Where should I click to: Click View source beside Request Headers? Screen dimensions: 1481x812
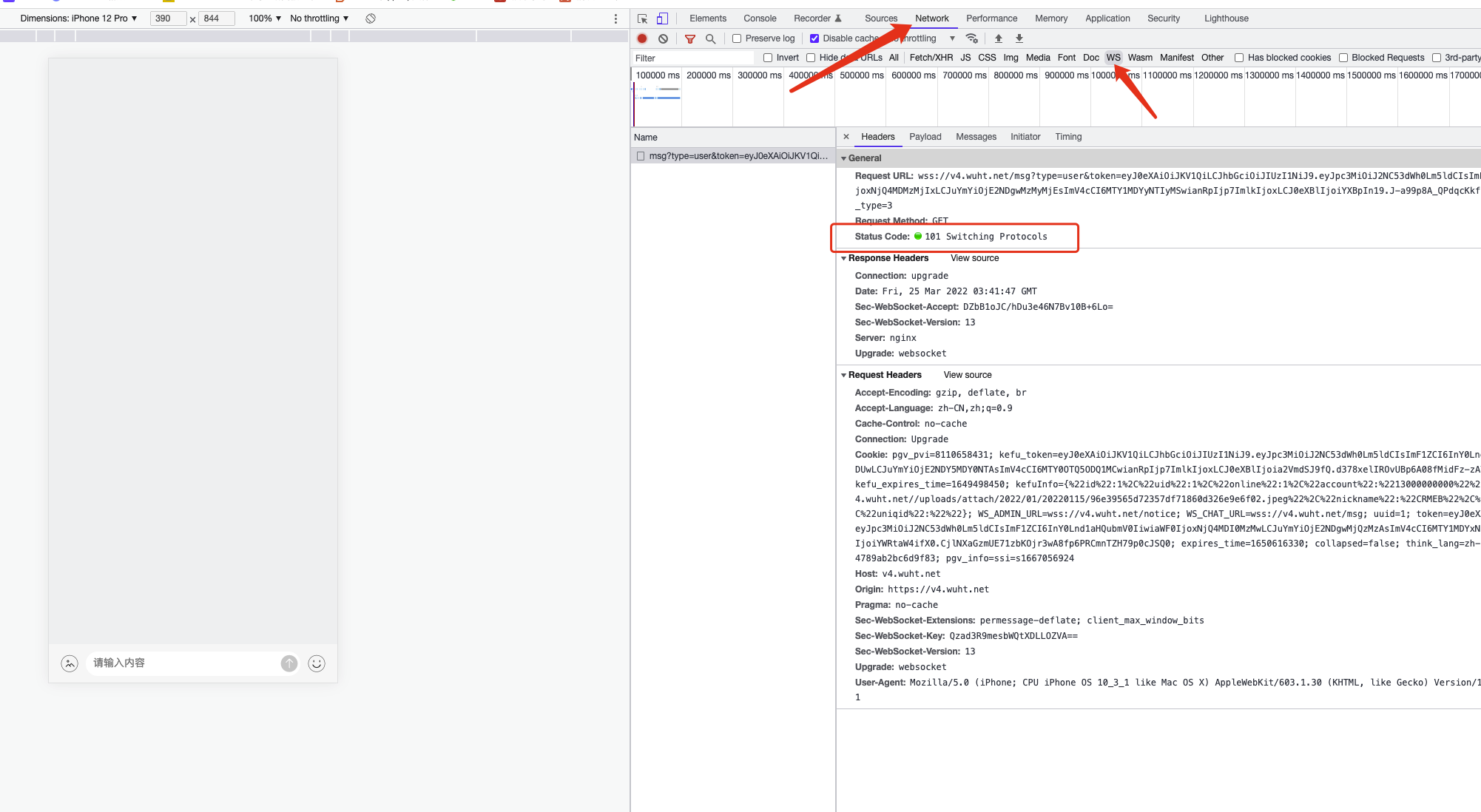point(967,375)
